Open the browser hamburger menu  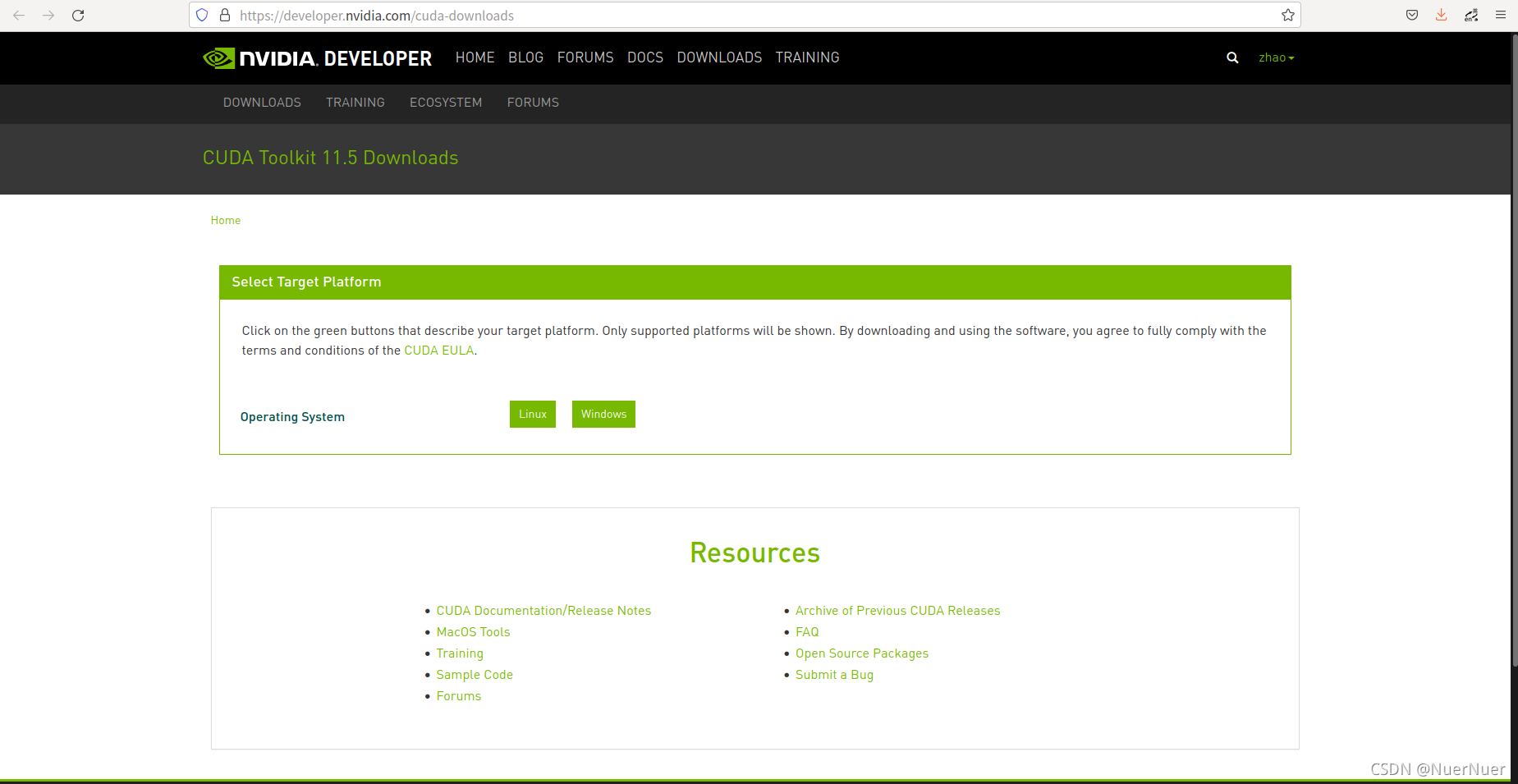(1501, 16)
